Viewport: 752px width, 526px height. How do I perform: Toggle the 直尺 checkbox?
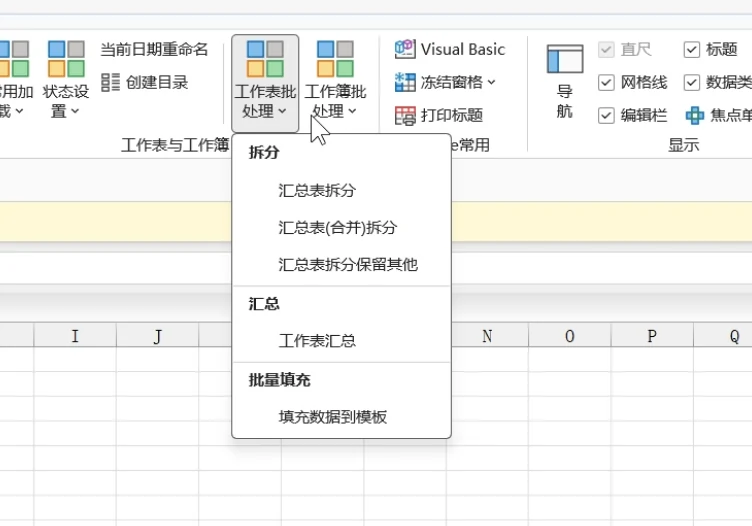coord(606,49)
